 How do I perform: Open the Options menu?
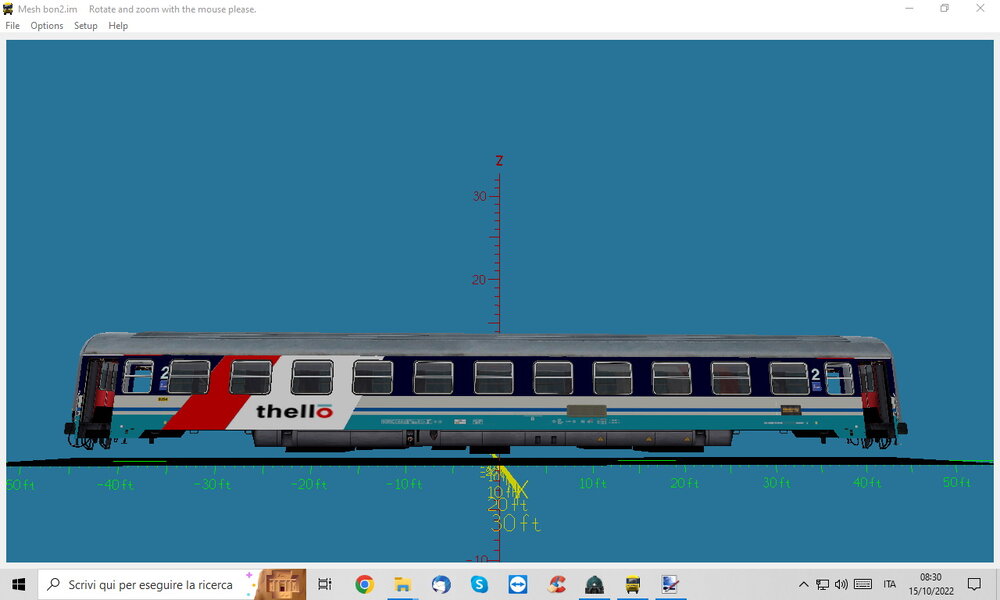[47, 26]
